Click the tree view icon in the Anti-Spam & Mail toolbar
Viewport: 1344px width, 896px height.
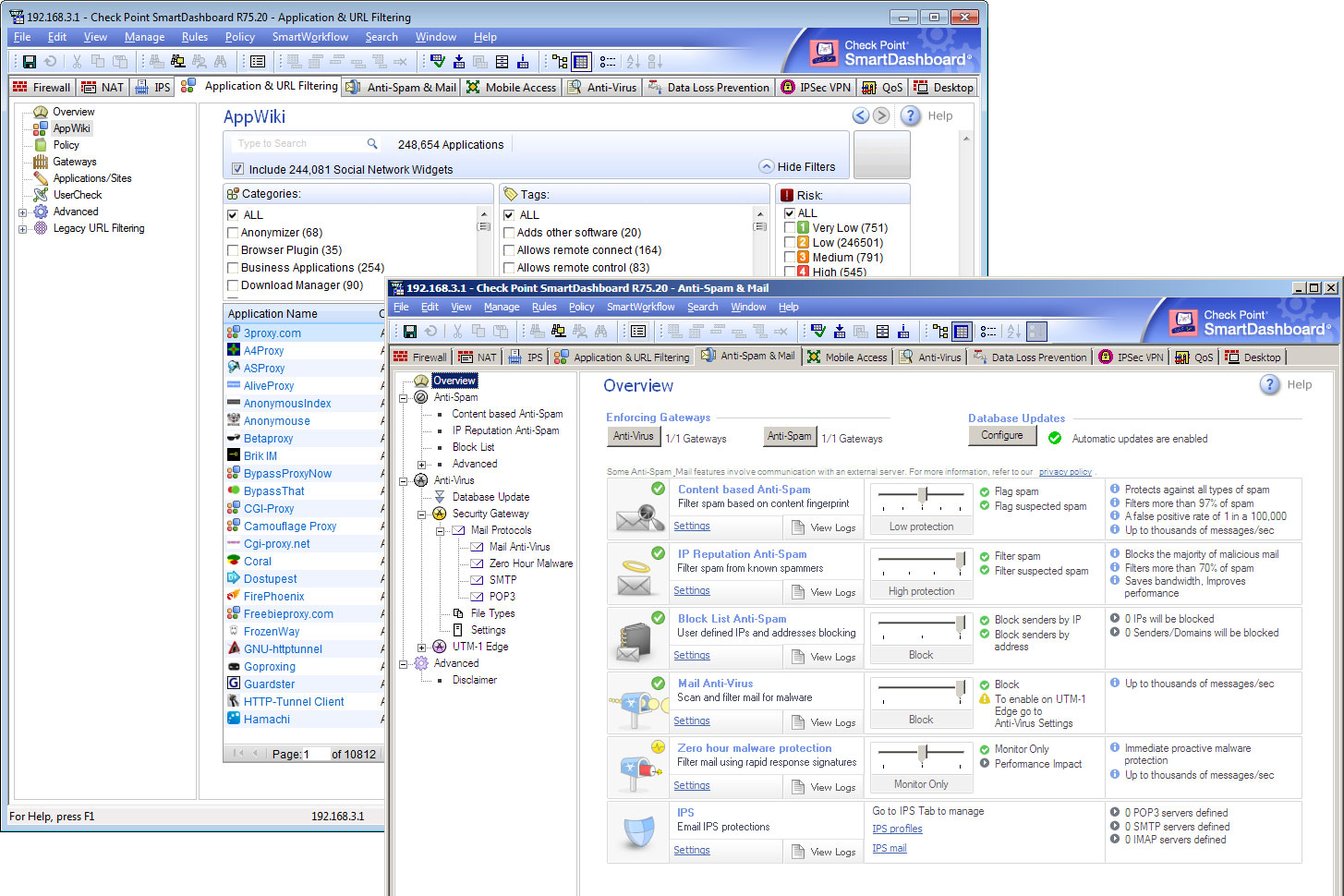point(940,332)
